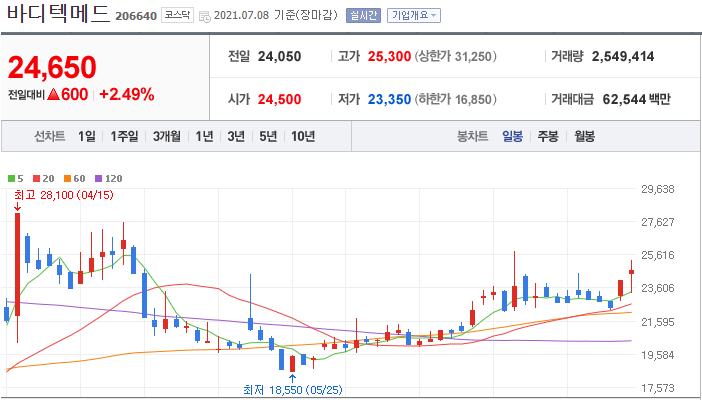Image resolution: width=702 pixels, height=400 pixels.
Task: Click the 거래대금 value 62,544 백만
Action: click(636, 99)
